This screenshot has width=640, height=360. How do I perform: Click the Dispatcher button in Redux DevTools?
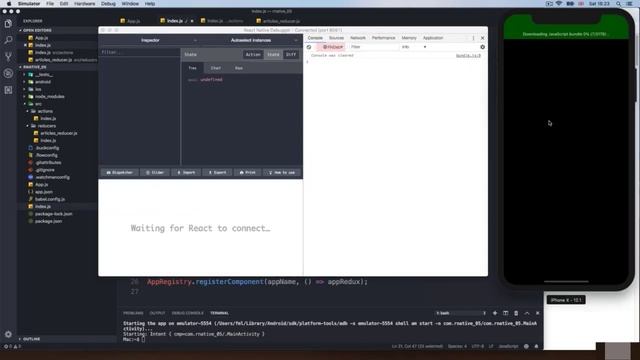click(x=120, y=173)
